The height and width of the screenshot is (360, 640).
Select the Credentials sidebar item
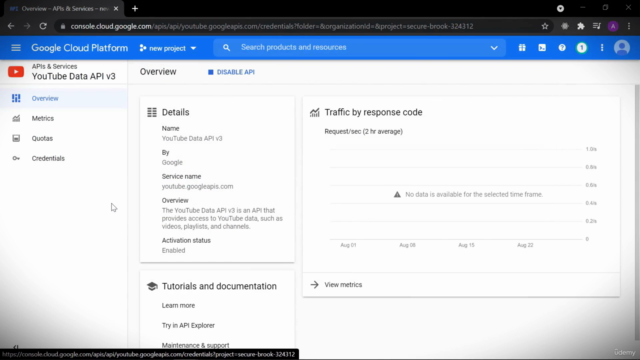pyautogui.click(x=64, y=158)
